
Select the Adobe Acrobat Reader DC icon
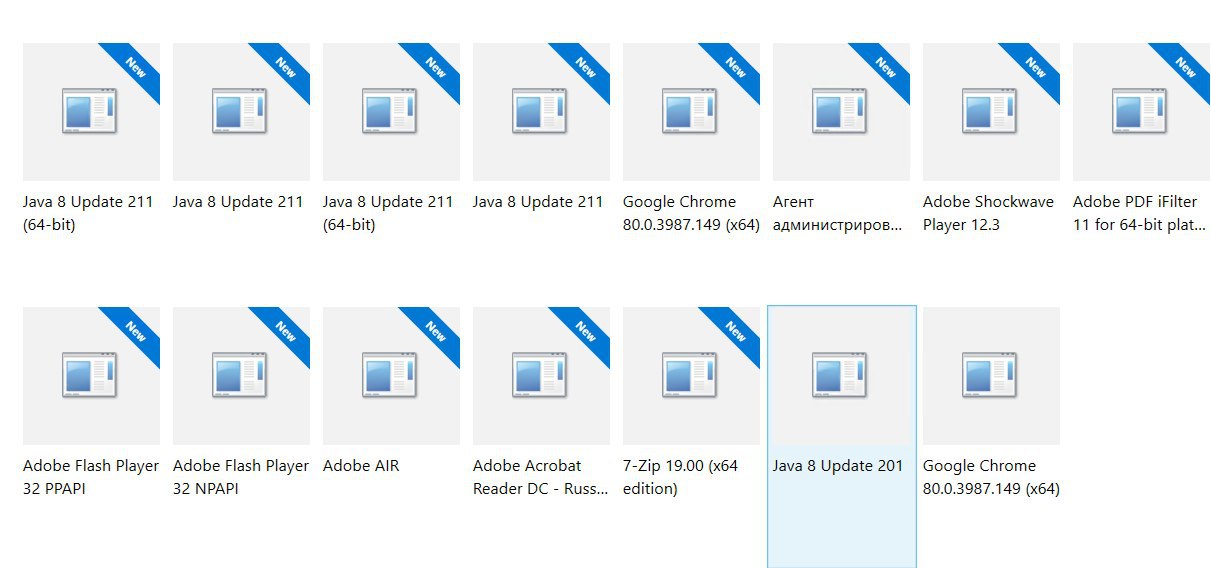click(x=541, y=376)
